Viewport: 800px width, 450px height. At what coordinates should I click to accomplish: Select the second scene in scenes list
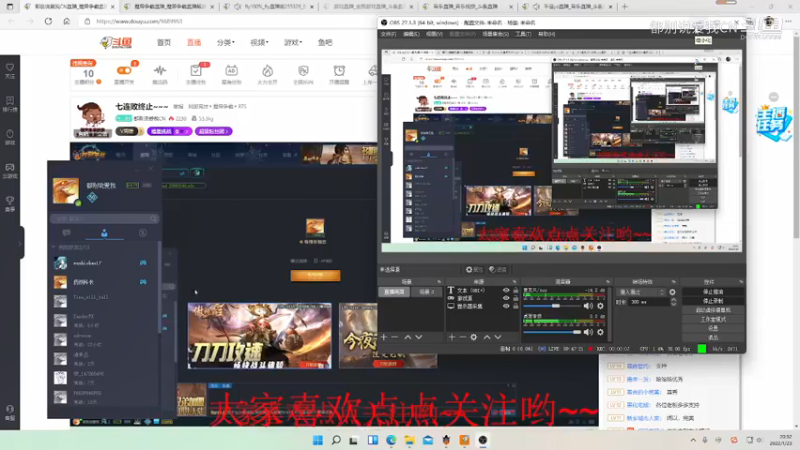pos(427,292)
